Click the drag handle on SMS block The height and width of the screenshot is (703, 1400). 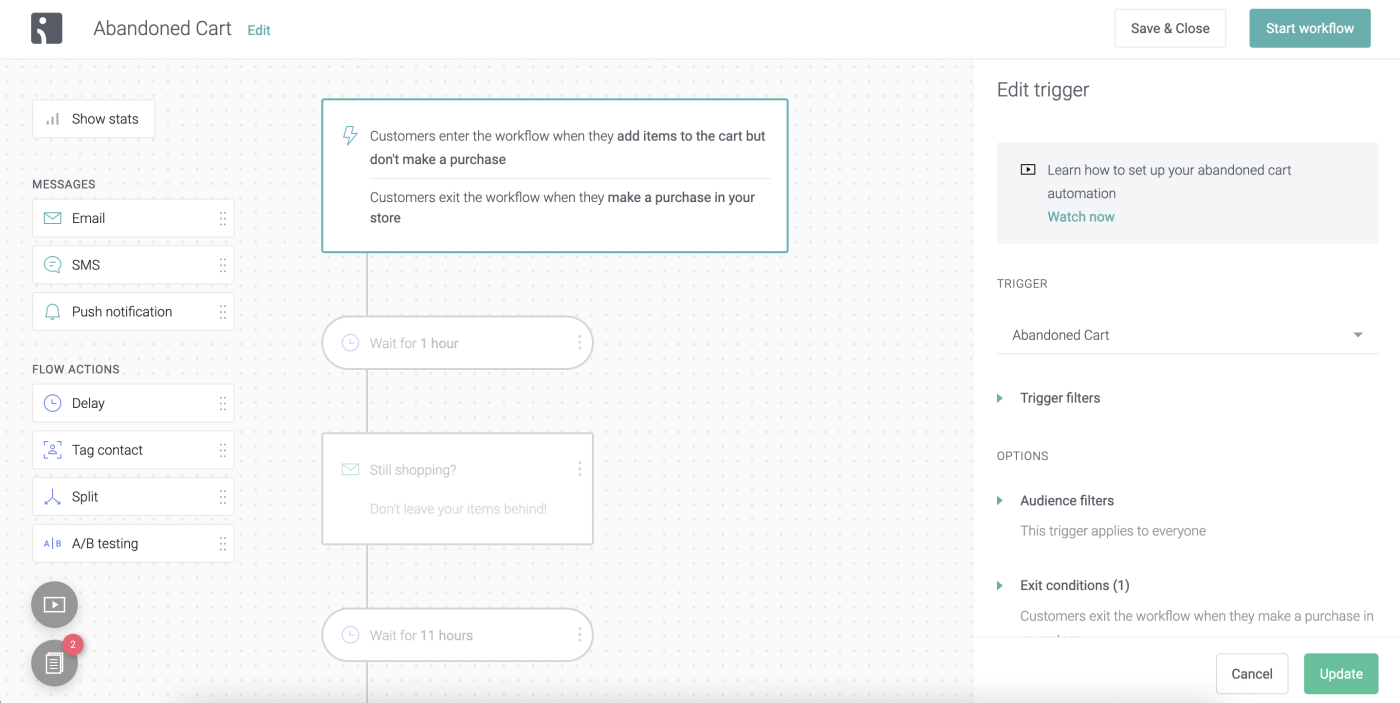(x=222, y=265)
